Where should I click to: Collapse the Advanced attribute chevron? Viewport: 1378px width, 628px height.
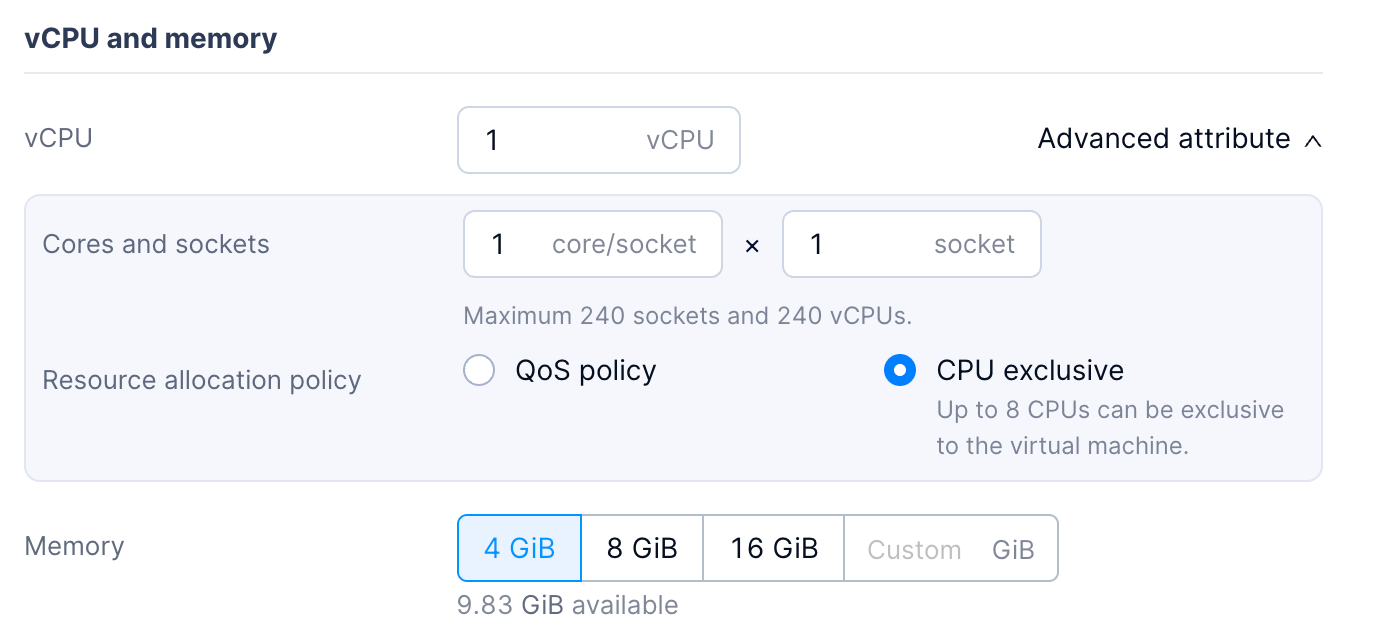(1313, 141)
